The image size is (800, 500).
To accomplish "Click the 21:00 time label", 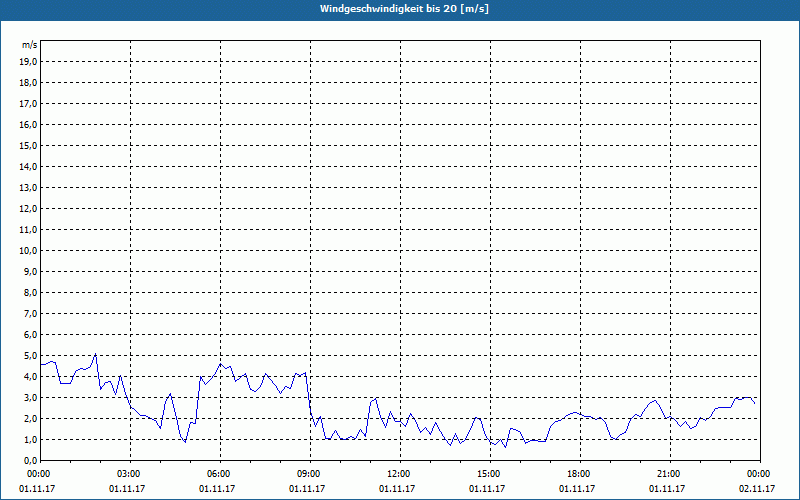I will point(669,474).
